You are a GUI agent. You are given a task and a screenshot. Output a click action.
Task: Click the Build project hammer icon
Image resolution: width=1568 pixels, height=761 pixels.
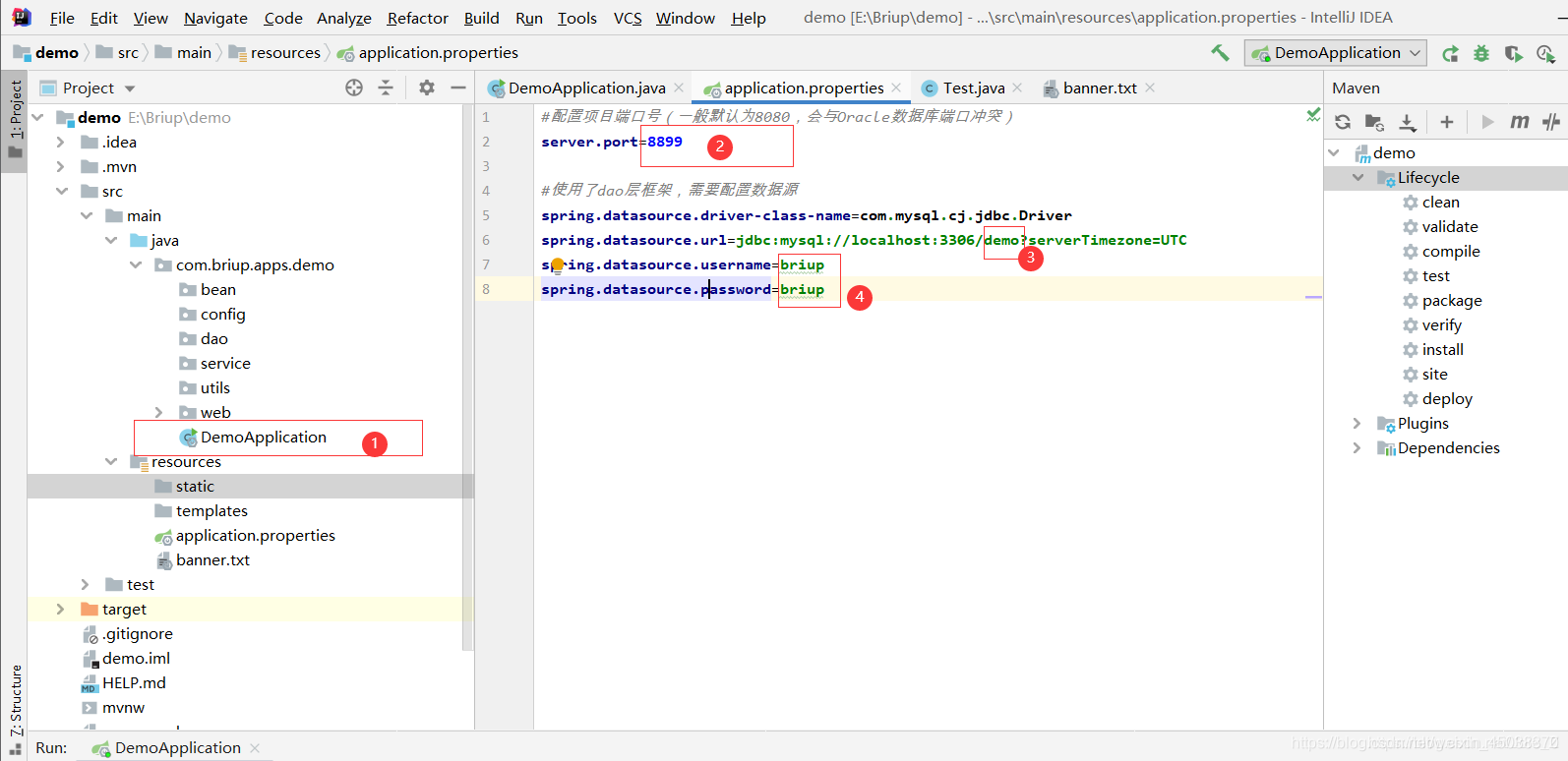pyautogui.click(x=1220, y=53)
